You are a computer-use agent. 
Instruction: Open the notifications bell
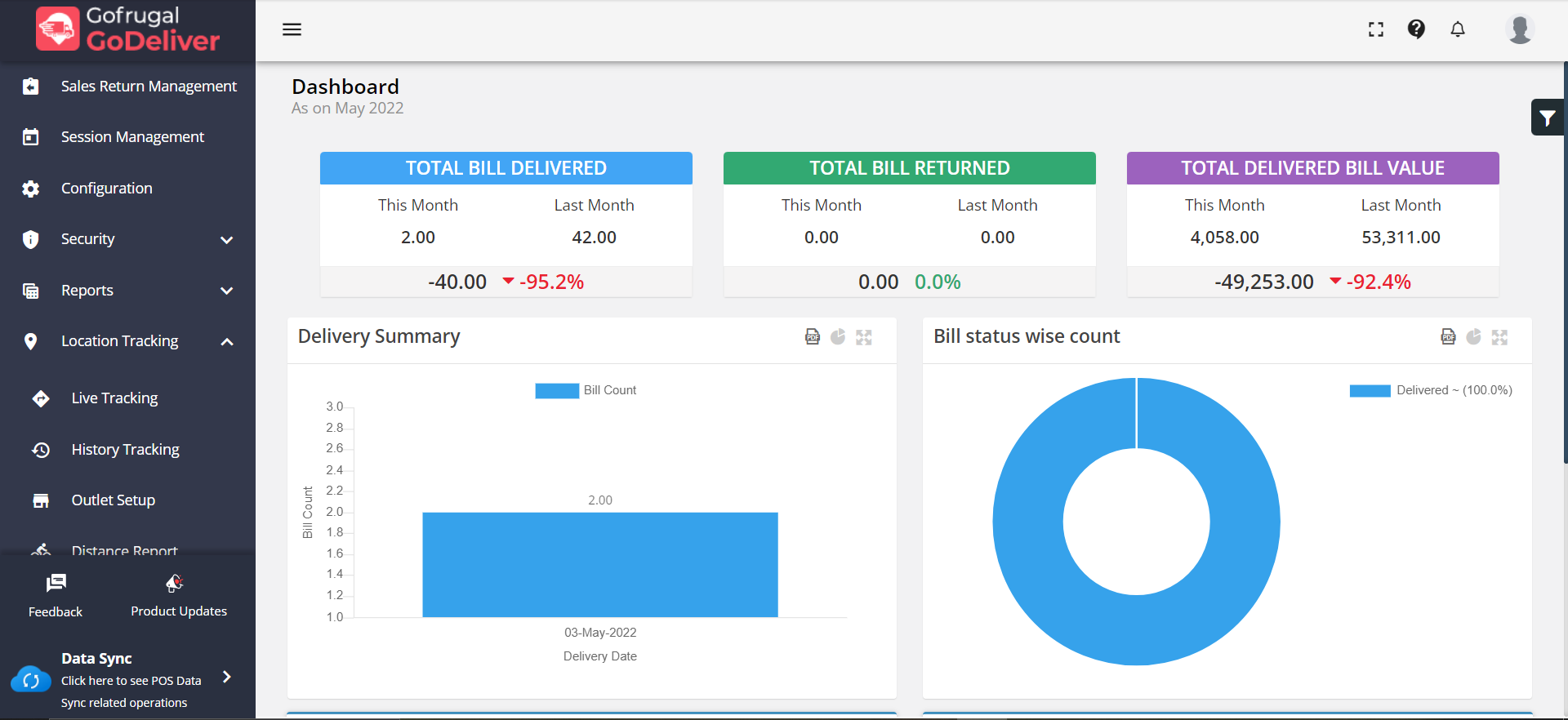pos(1458,29)
